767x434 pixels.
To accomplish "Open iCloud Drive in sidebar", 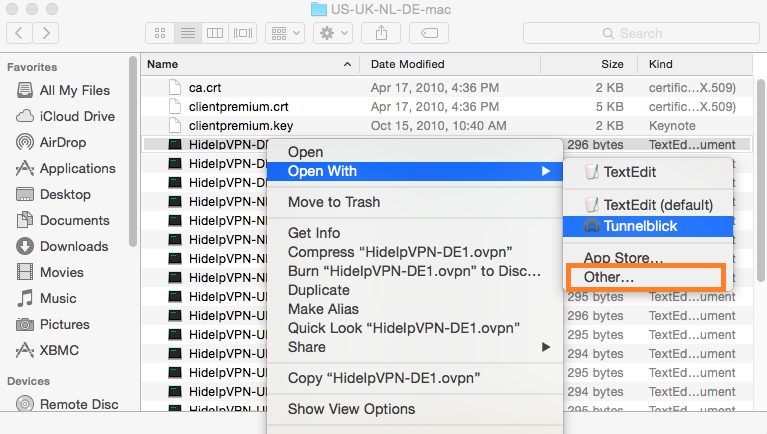I will (x=66, y=116).
